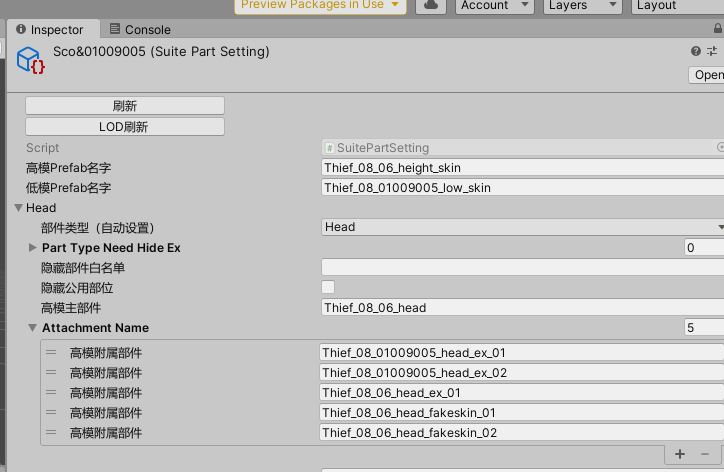Collapse the Attachment Name list
724x472 pixels.
[x=32, y=327]
